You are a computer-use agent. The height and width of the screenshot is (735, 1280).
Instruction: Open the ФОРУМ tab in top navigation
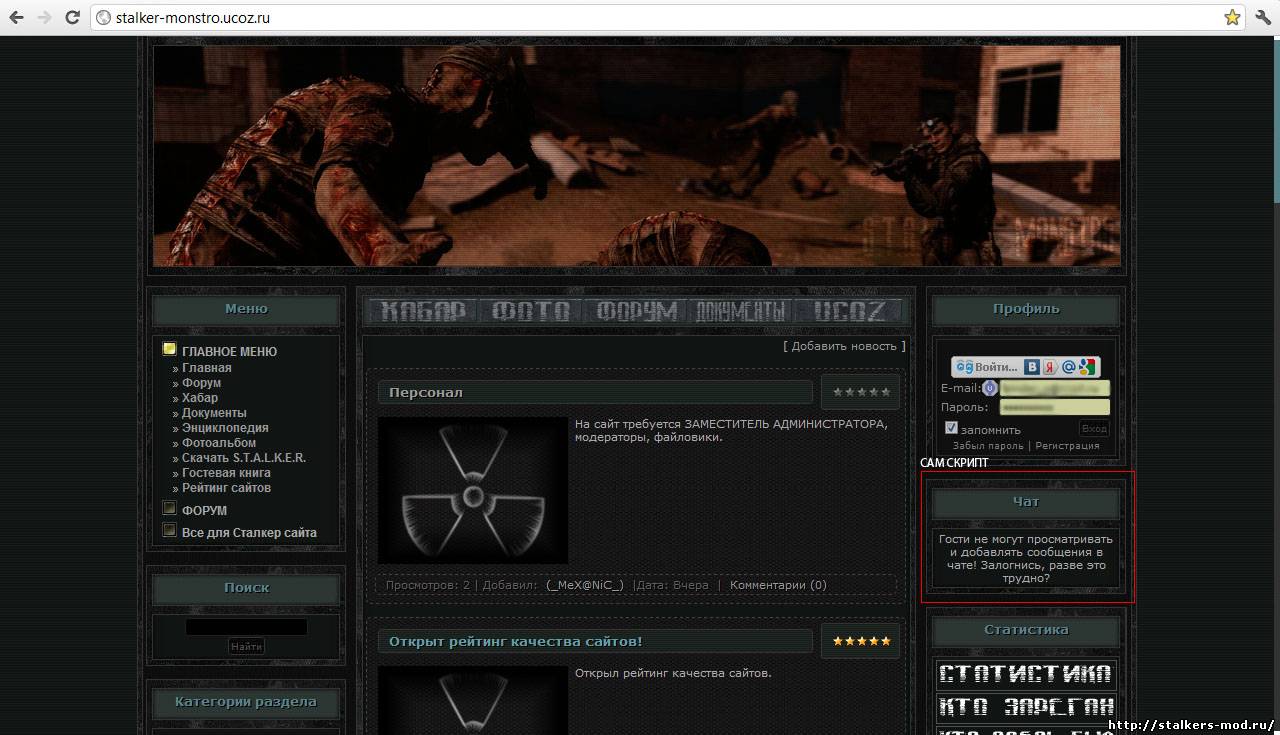pyautogui.click(x=637, y=311)
